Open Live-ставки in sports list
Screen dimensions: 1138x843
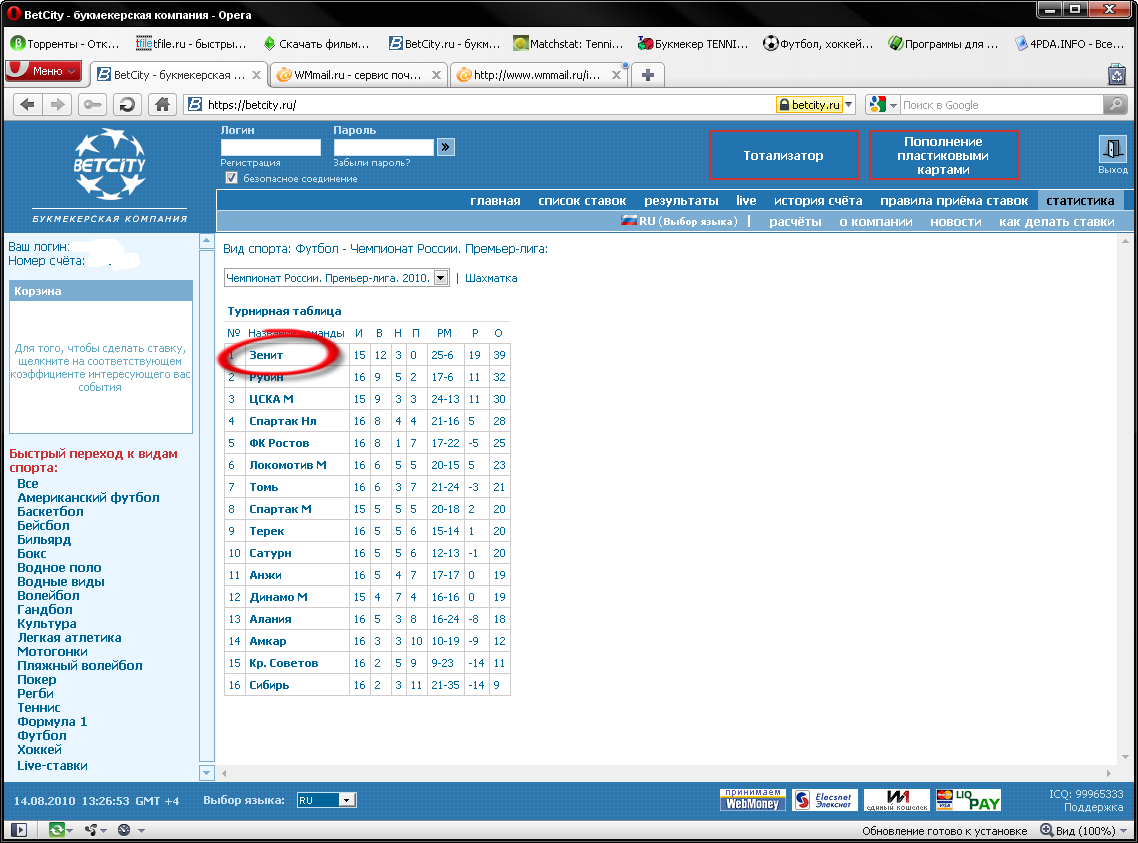(x=52, y=765)
